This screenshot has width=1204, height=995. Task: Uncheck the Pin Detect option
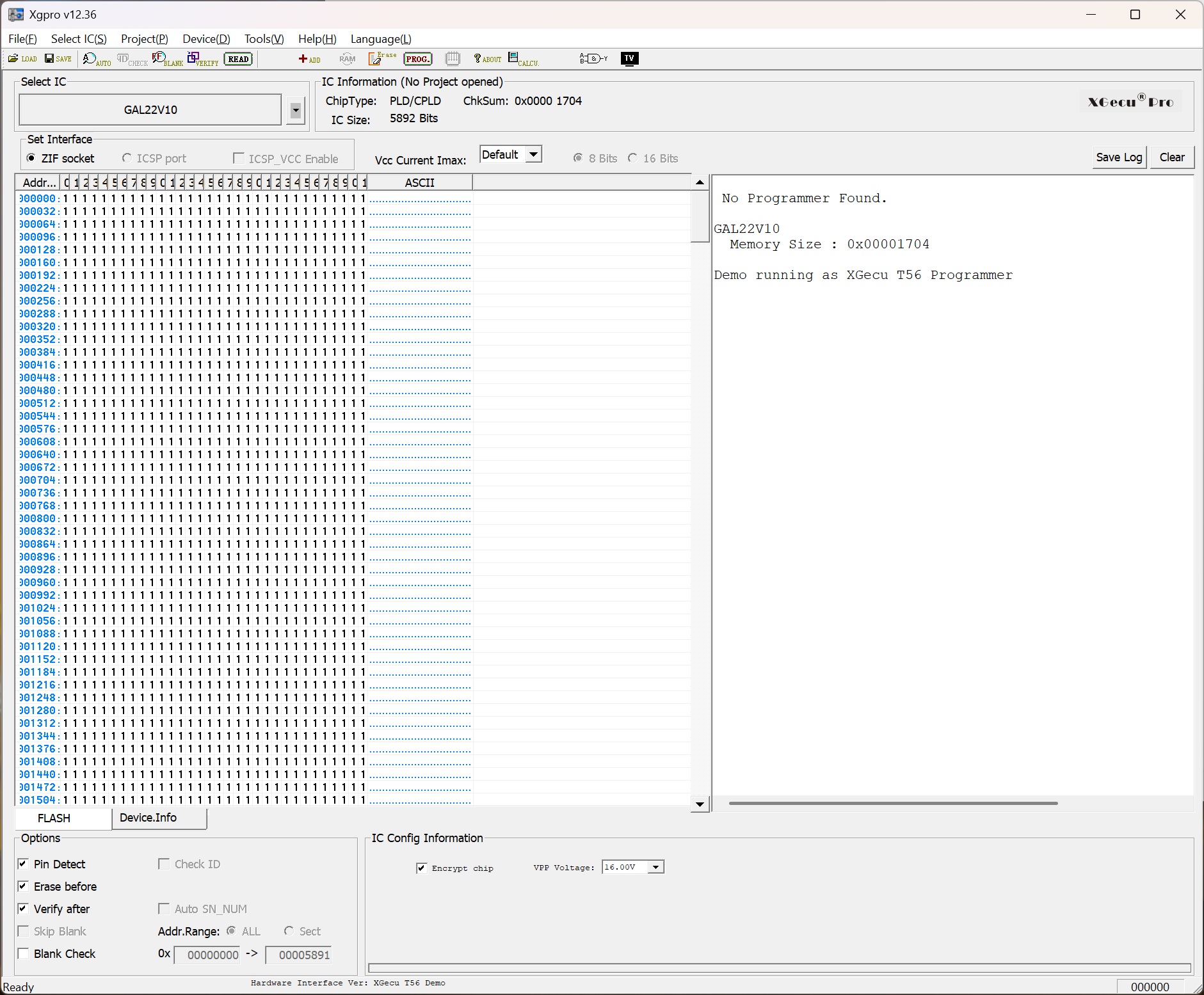click(24, 864)
